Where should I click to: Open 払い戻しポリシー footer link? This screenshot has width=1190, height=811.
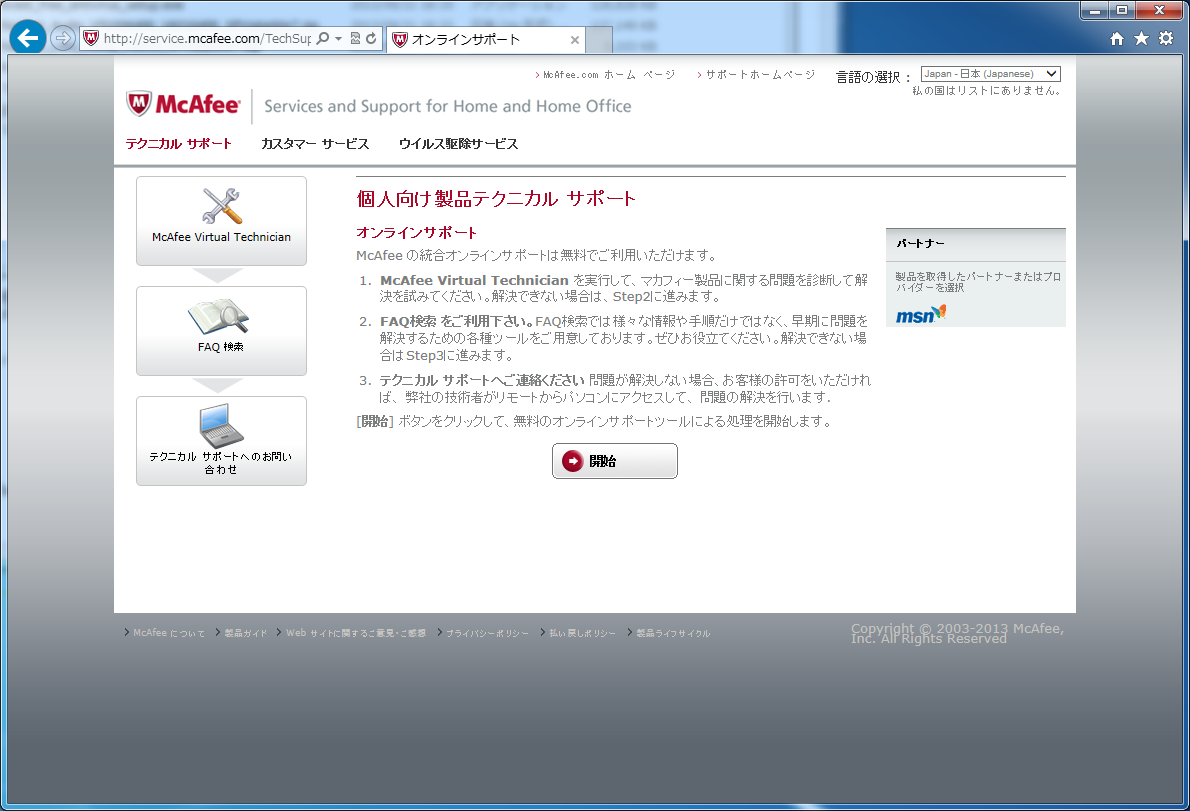point(583,633)
